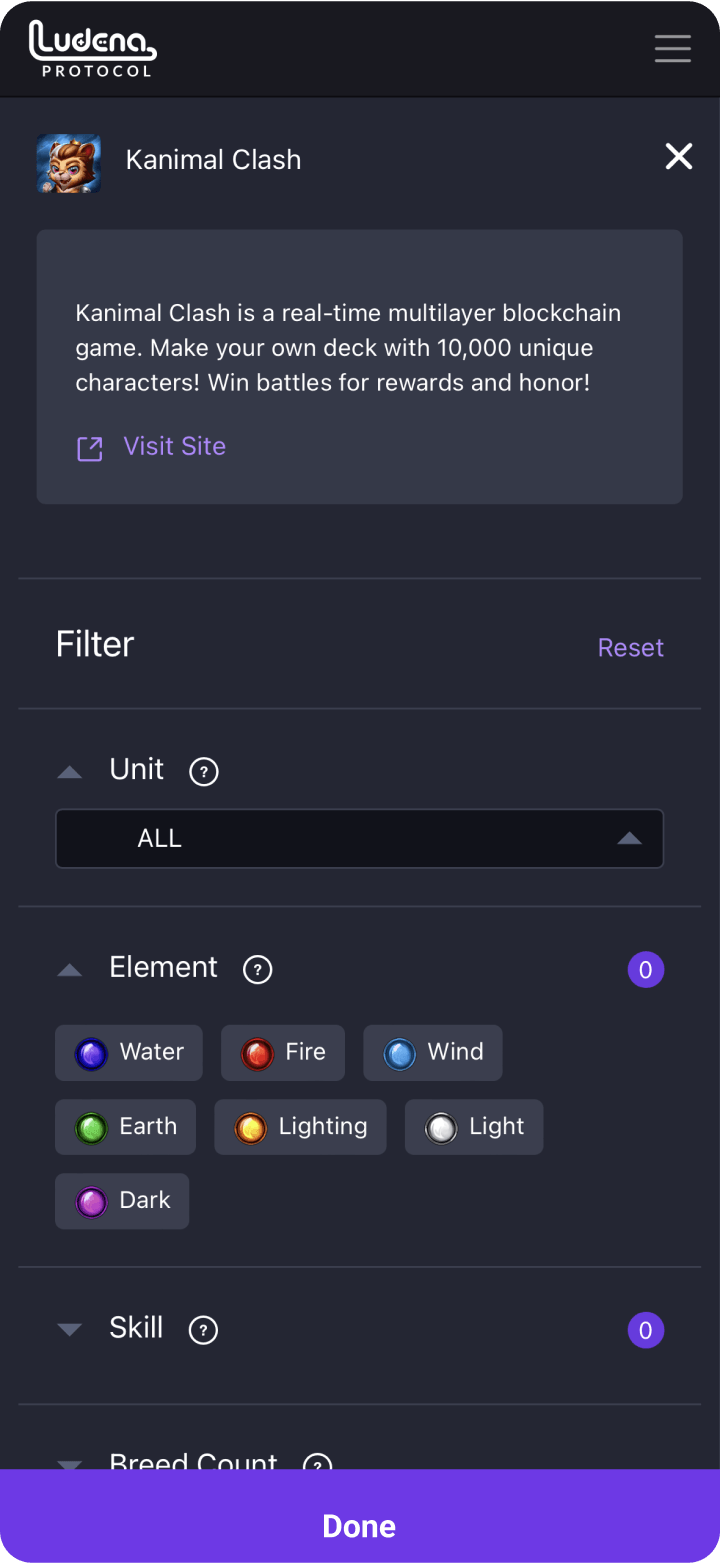Choose the Dark element chip
Viewport: 720px width, 1563px height.
click(x=122, y=1201)
